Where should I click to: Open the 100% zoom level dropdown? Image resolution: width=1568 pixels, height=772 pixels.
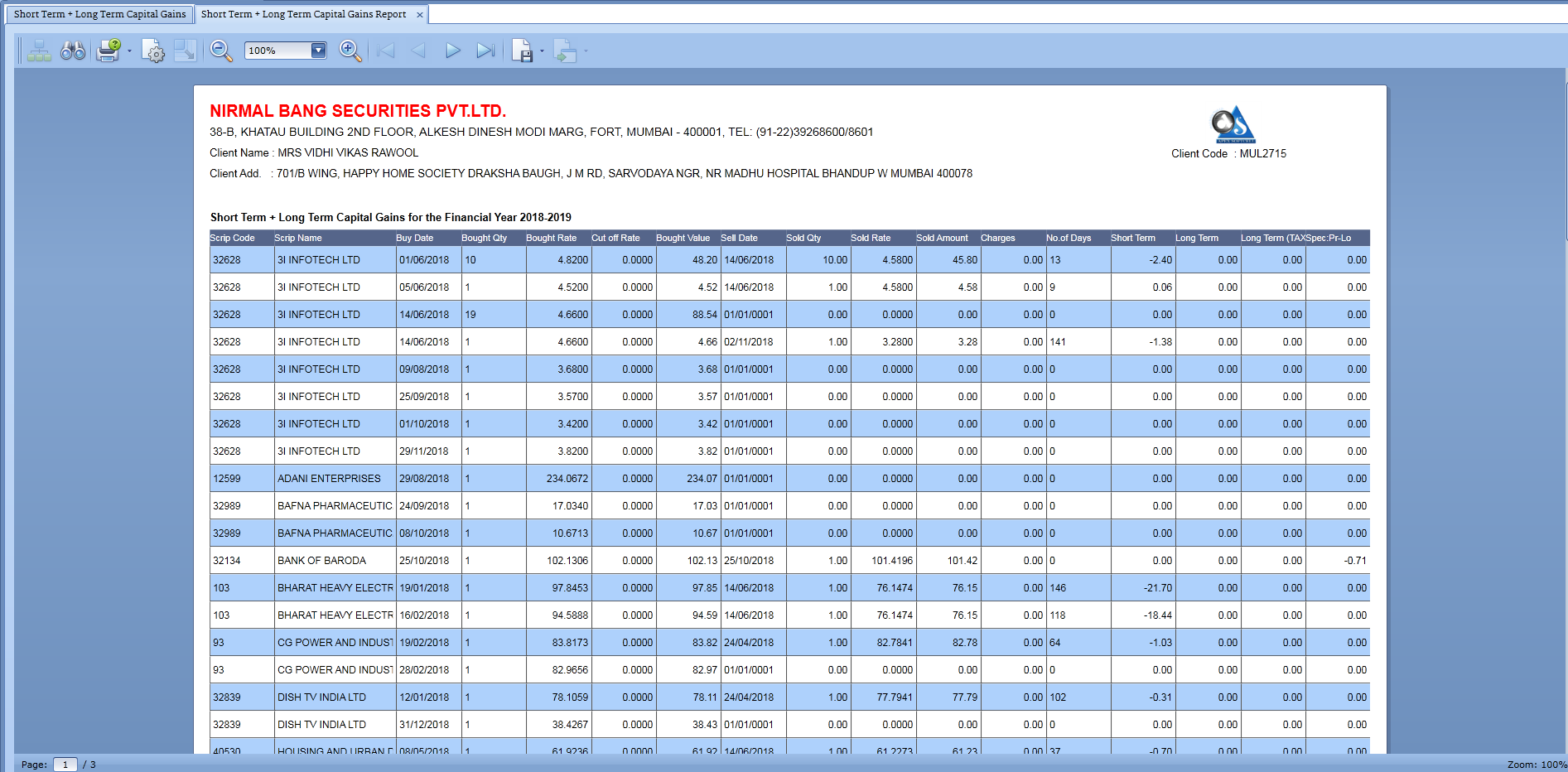(x=318, y=51)
